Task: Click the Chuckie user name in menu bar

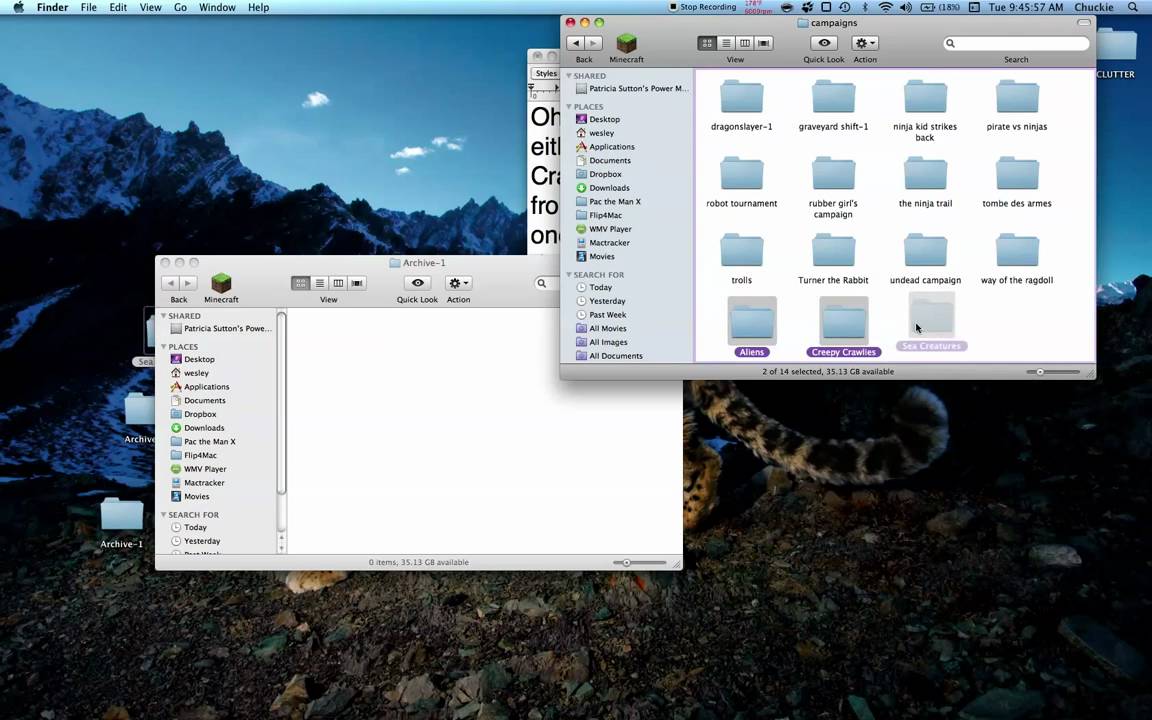Action: tap(1094, 7)
